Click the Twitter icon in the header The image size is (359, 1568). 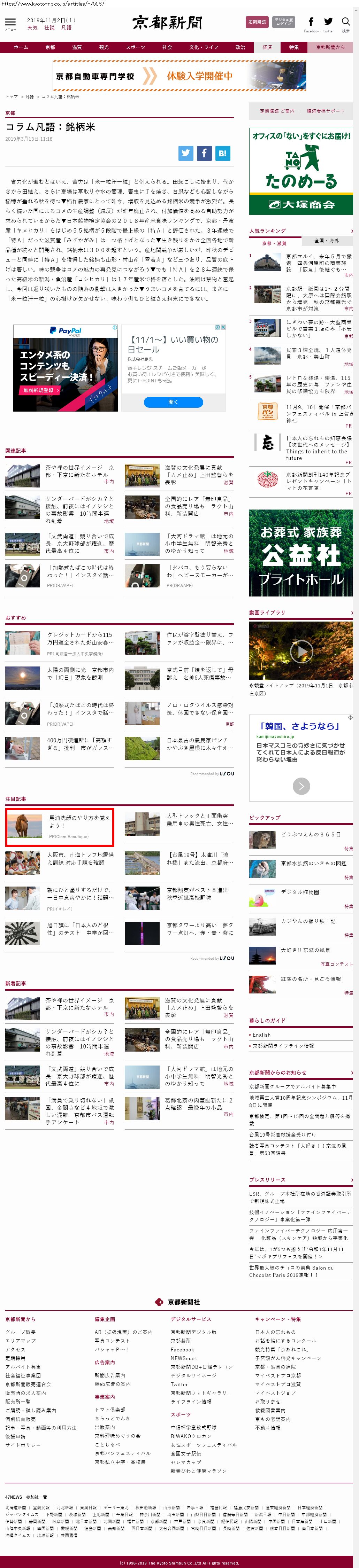point(329,22)
